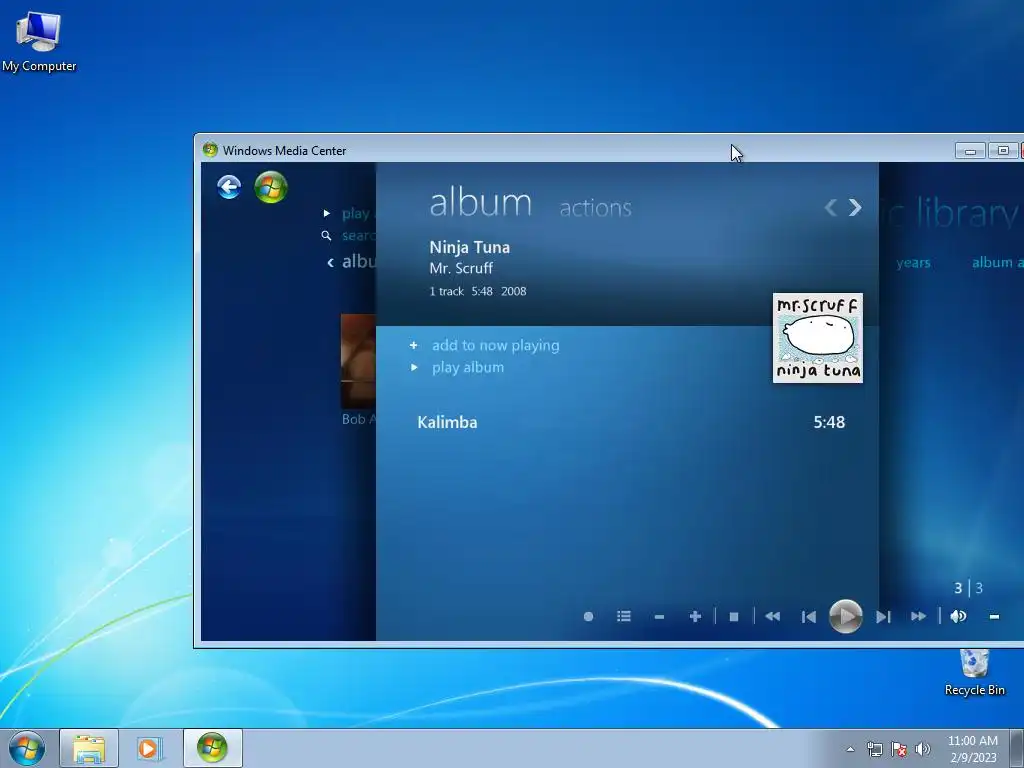Stop playback with the stop button

point(734,616)
